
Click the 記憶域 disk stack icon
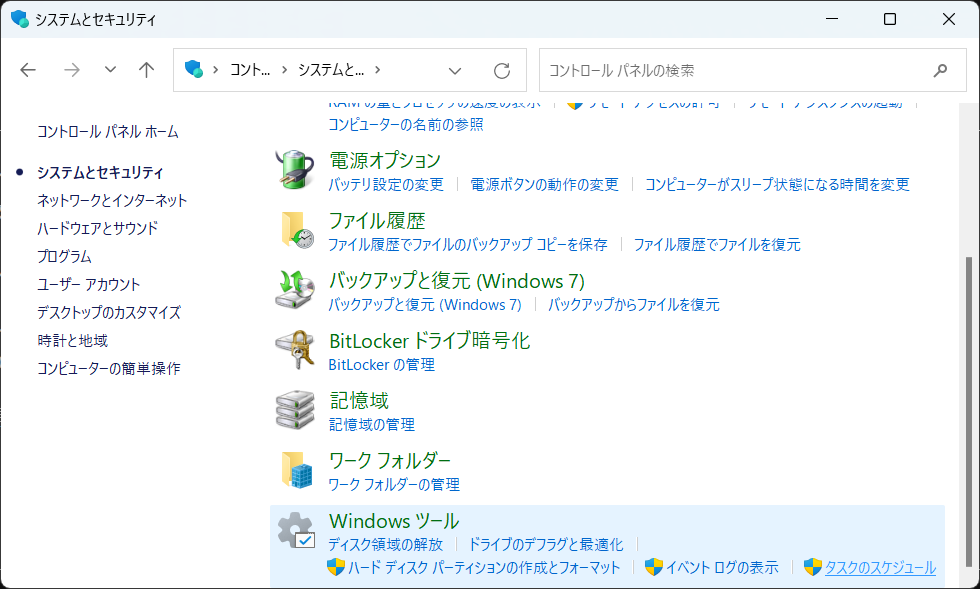click(295, 410)
